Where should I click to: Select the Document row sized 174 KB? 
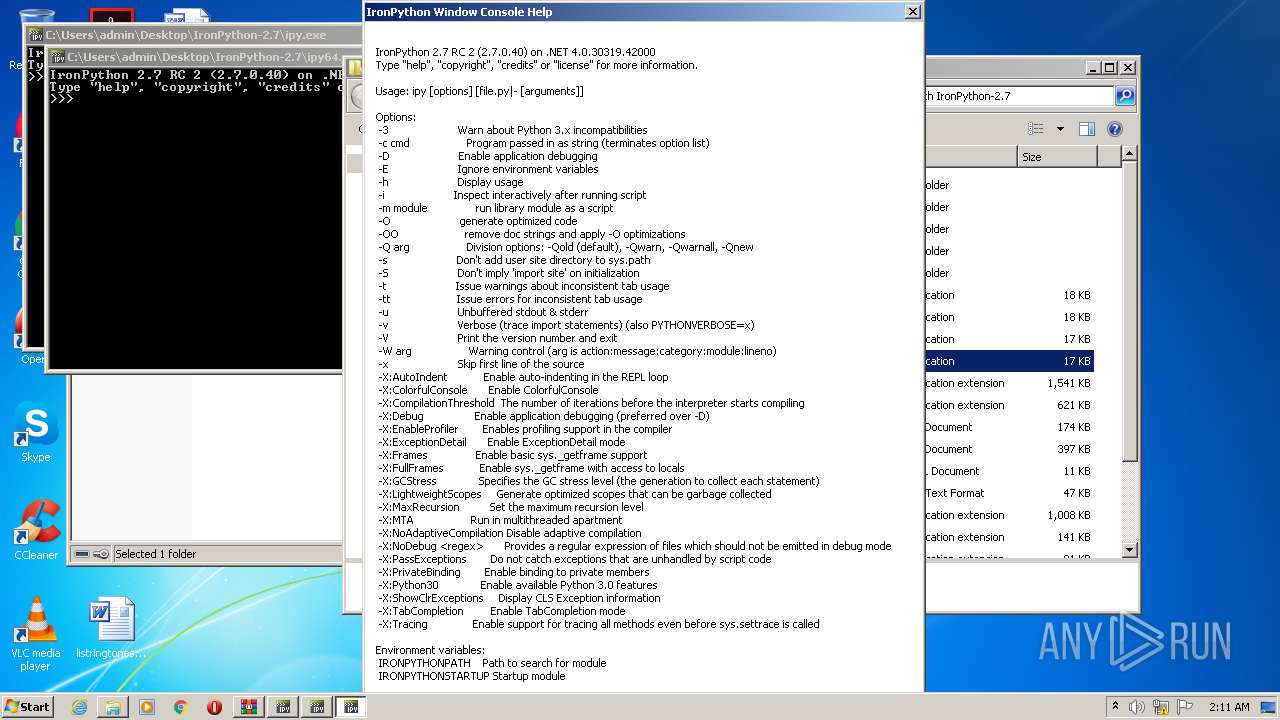[x=1009, y=427]
